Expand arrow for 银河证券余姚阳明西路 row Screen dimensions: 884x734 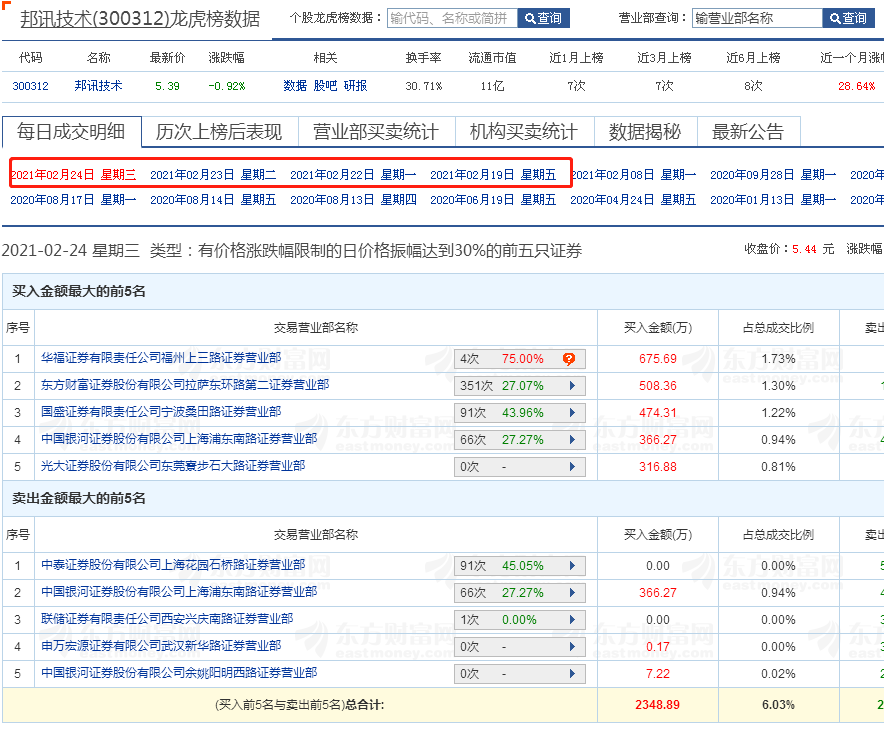click(572, 674)
